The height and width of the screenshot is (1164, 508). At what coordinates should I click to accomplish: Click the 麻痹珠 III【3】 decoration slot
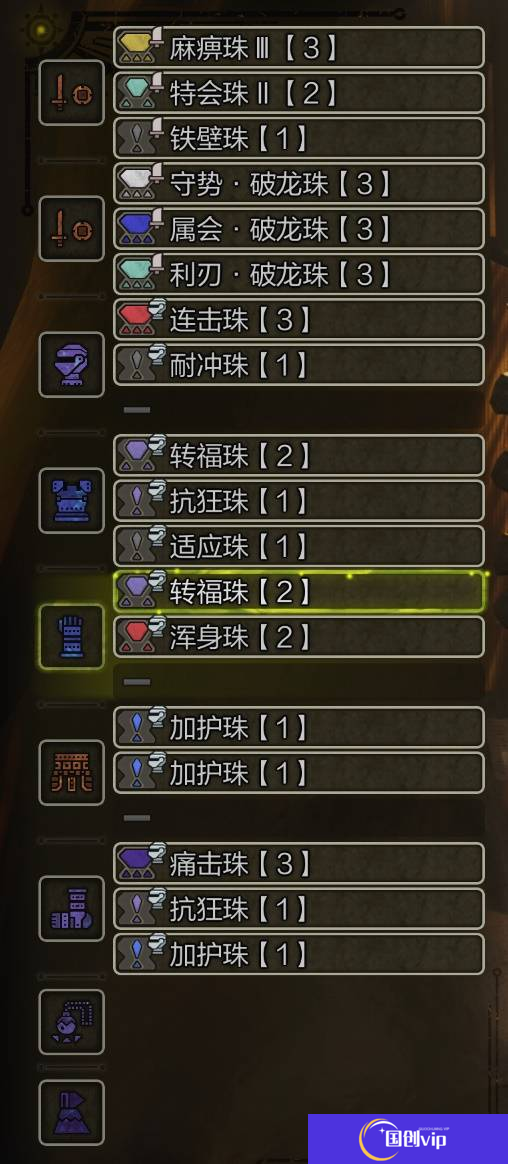[x=299, y=48]
